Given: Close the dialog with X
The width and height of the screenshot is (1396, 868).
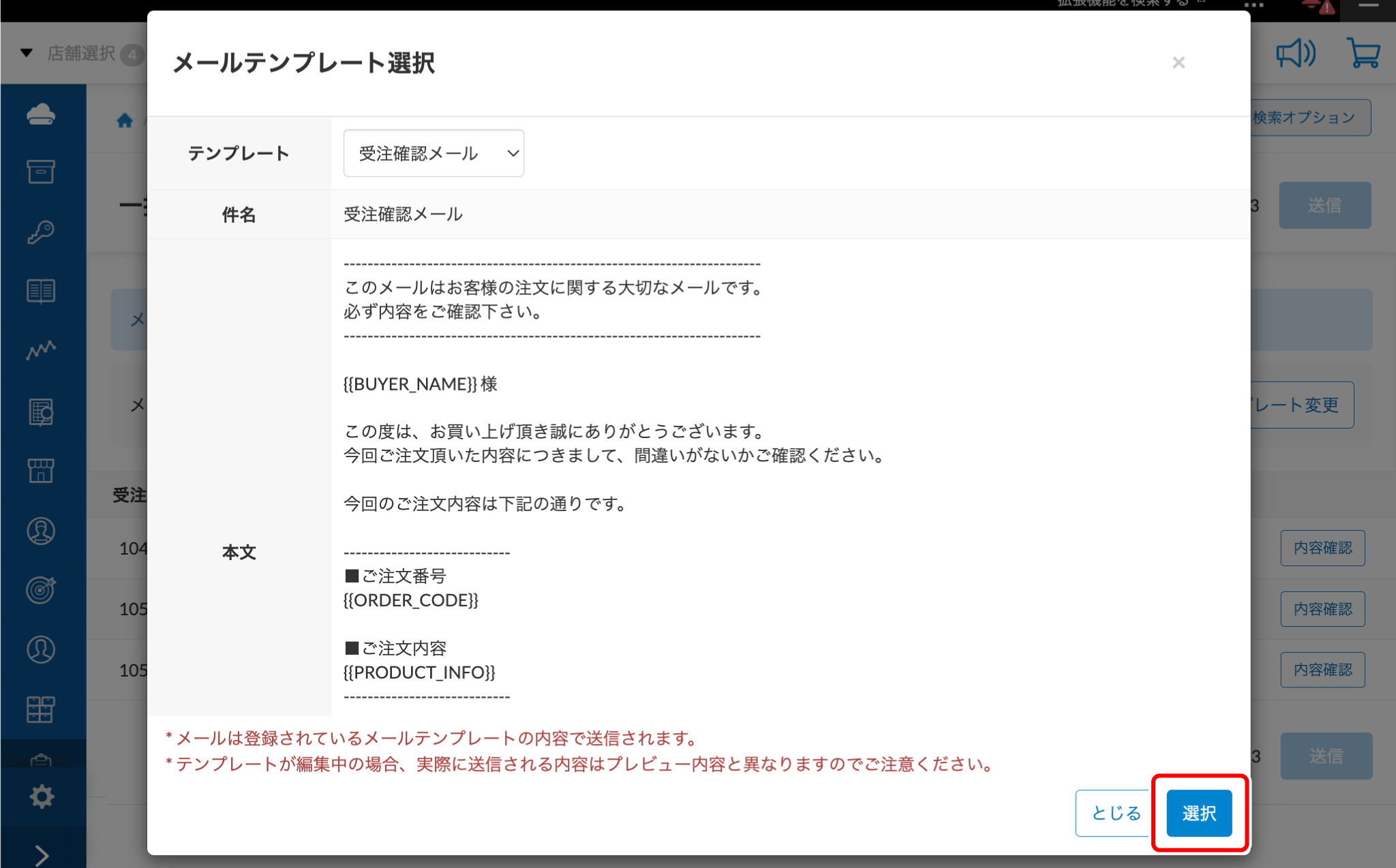Looking at the screenshot, I should (1179, 63).
